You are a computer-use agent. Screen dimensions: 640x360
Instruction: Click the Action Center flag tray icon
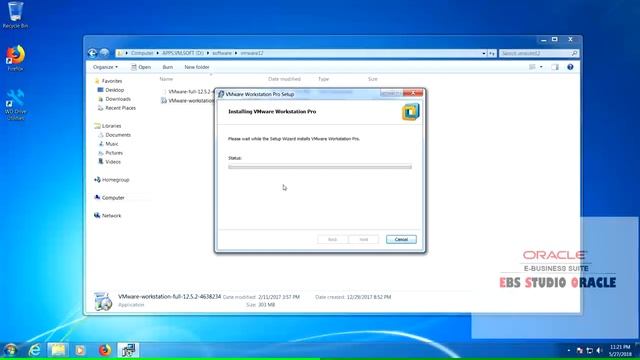[580, 350]
